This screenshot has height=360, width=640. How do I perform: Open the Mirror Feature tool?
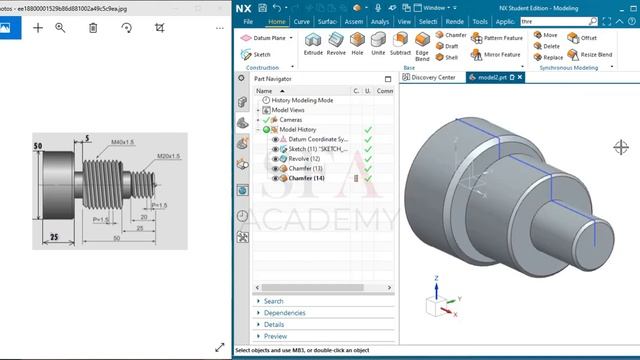pyautogui.click(x=495, y=54)
